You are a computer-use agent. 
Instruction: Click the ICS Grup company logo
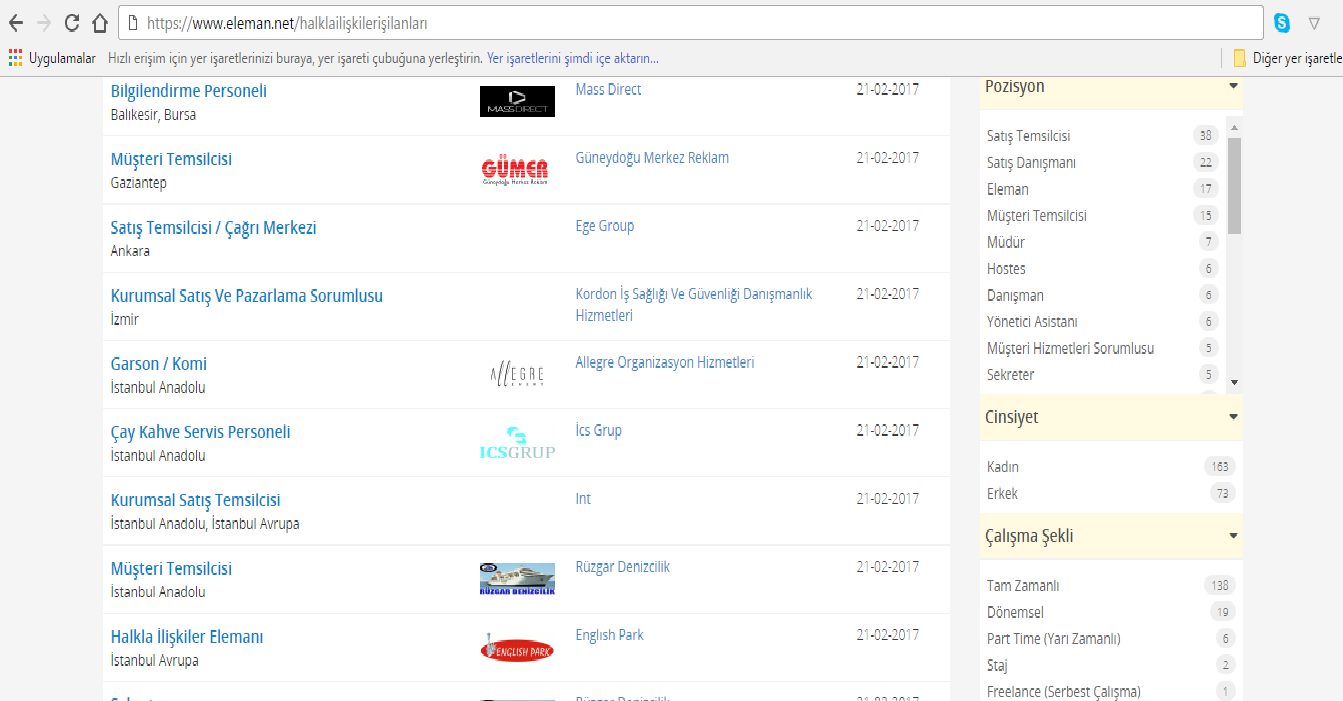click(x=517, y=443)
